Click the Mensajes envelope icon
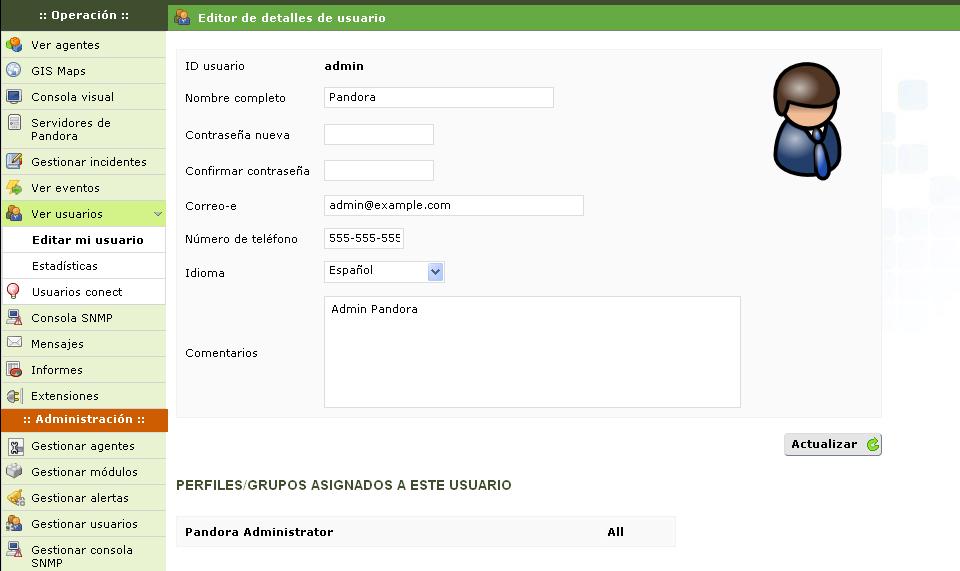Image resolution: width=960 pixels, height=571 pixels. point(14,344)
